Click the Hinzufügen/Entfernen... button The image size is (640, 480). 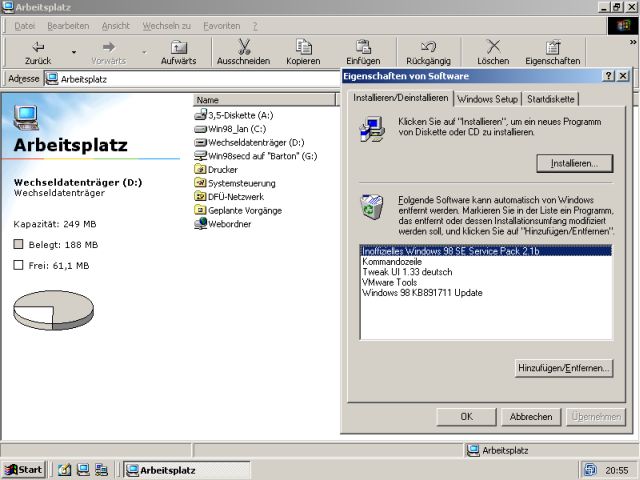(564, 368)
